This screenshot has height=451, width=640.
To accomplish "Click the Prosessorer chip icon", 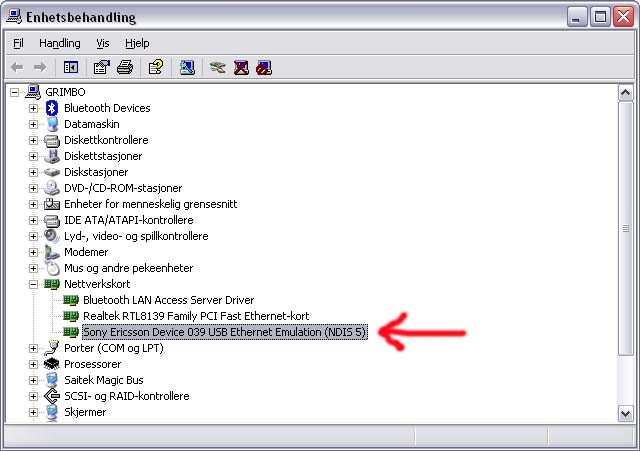I will 52,364.
